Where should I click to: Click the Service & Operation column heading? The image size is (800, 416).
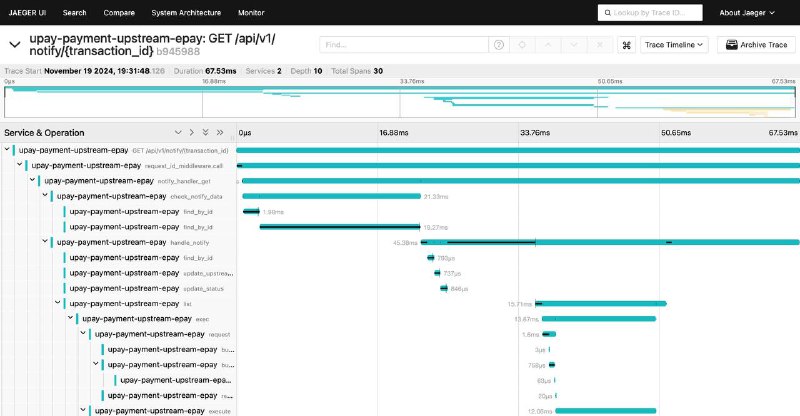coord(44,133)
